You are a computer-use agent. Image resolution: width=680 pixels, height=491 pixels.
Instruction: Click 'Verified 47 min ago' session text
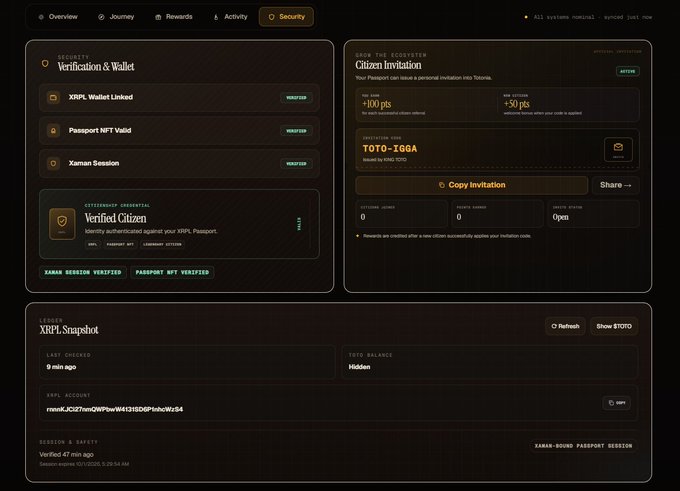[66, 455]
